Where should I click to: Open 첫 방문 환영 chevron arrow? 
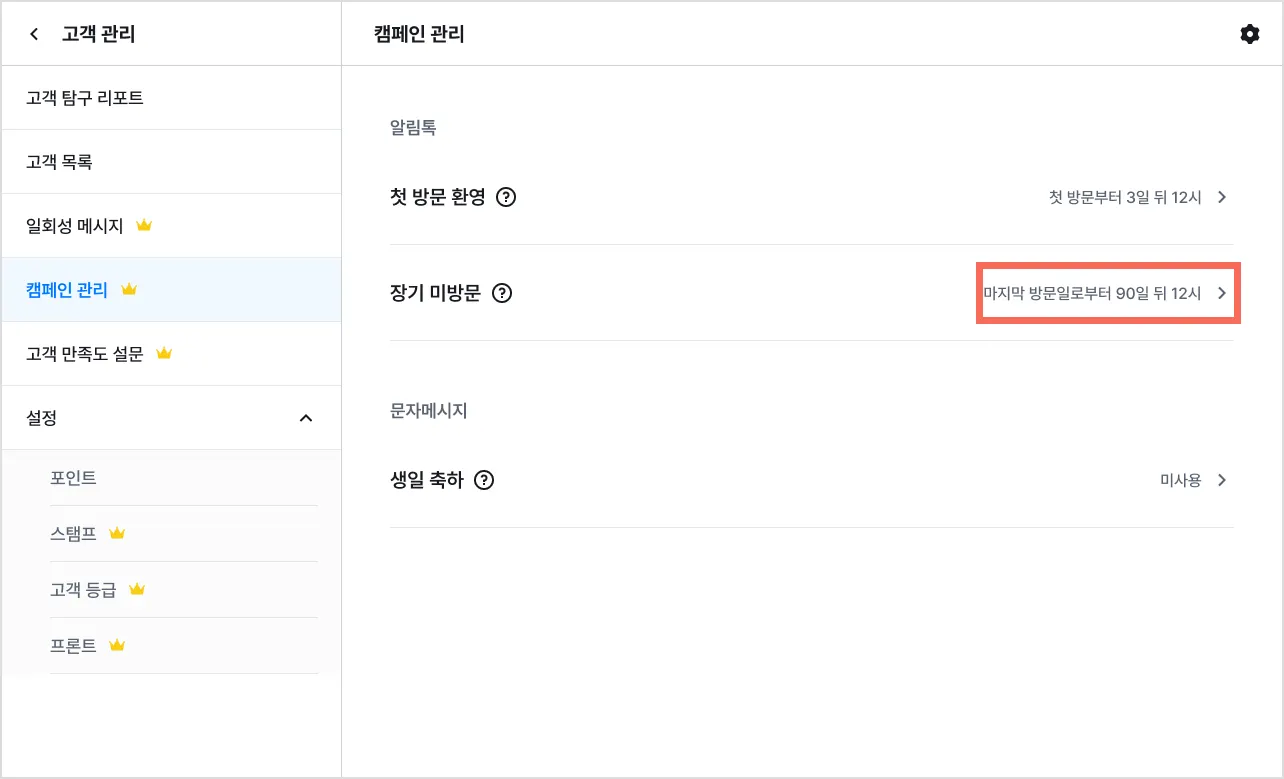(1222, 197)
